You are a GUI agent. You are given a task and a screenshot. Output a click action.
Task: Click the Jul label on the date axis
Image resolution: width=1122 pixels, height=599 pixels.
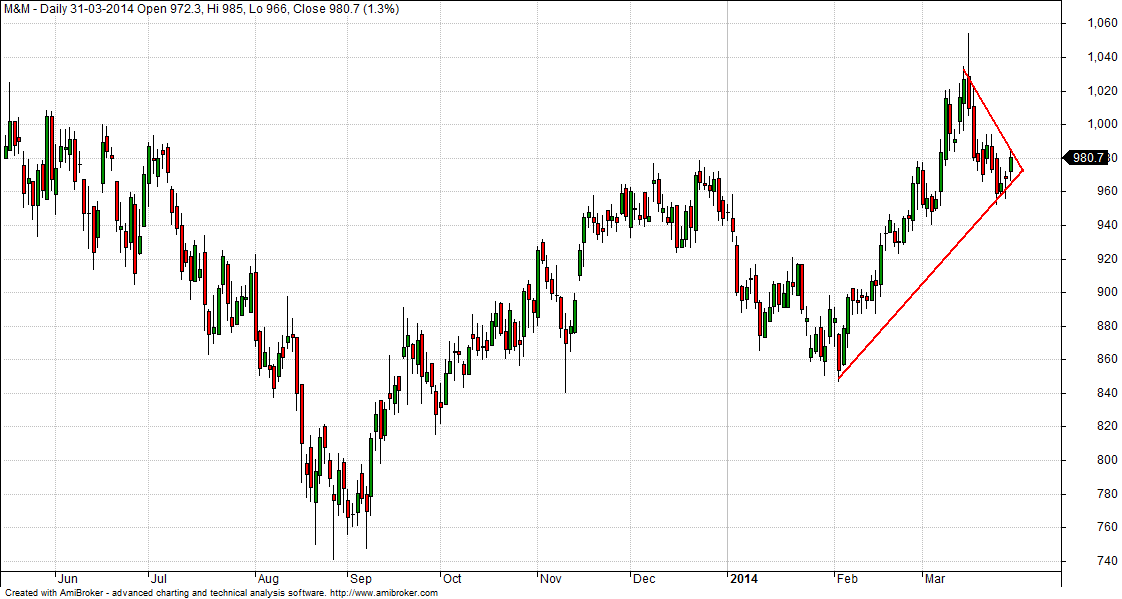tap(159, 578)
